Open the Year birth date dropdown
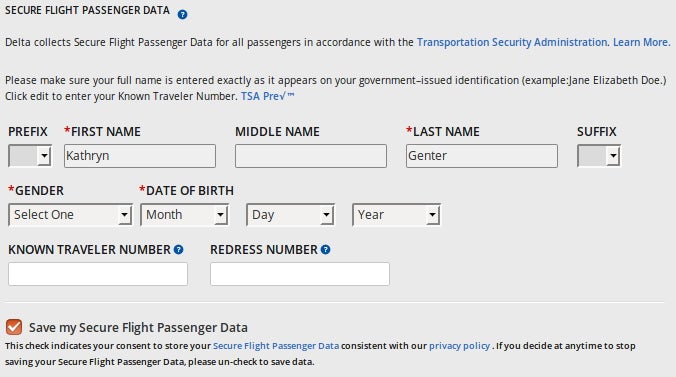 397,215
